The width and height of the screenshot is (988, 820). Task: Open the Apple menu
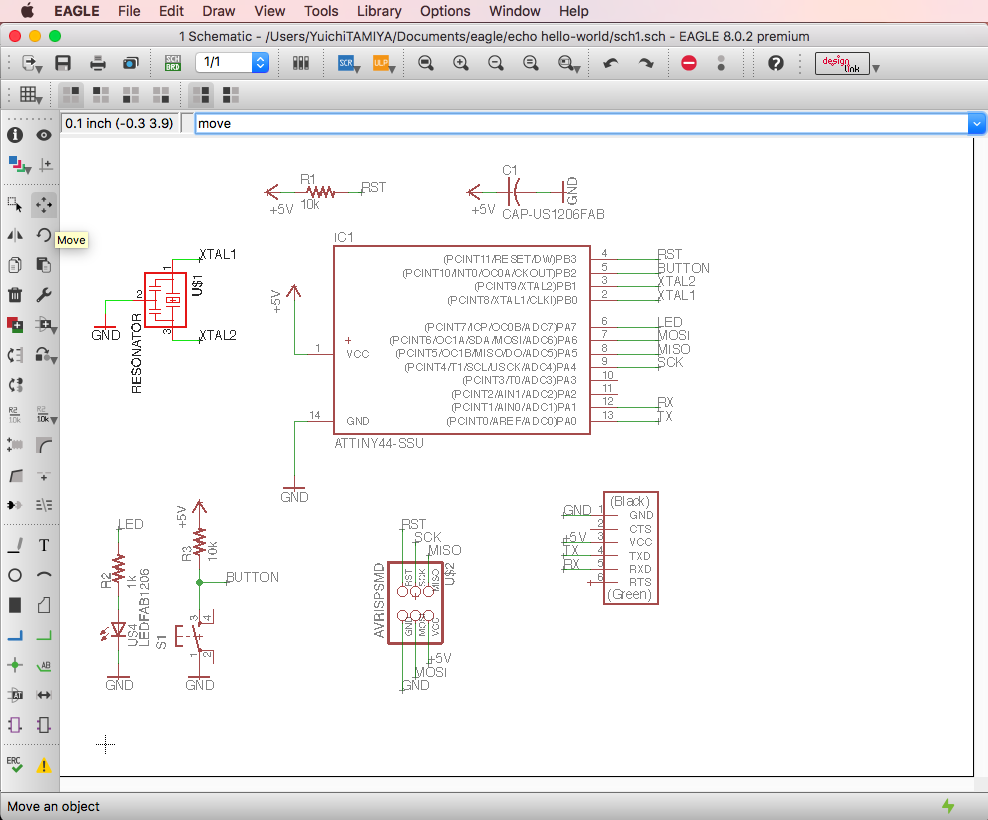[x=27, y=11]
